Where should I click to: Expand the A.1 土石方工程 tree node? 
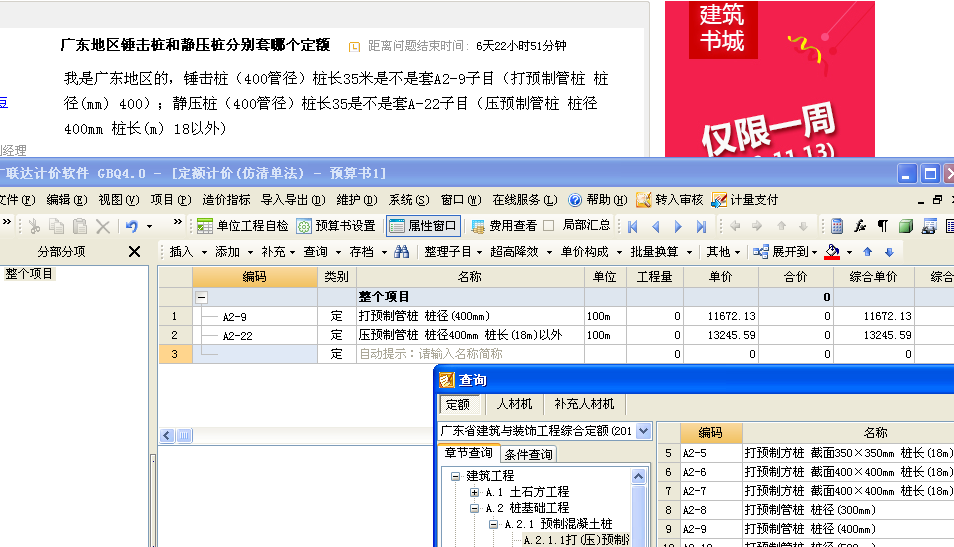pyautogui.click(x=475, y=492)
